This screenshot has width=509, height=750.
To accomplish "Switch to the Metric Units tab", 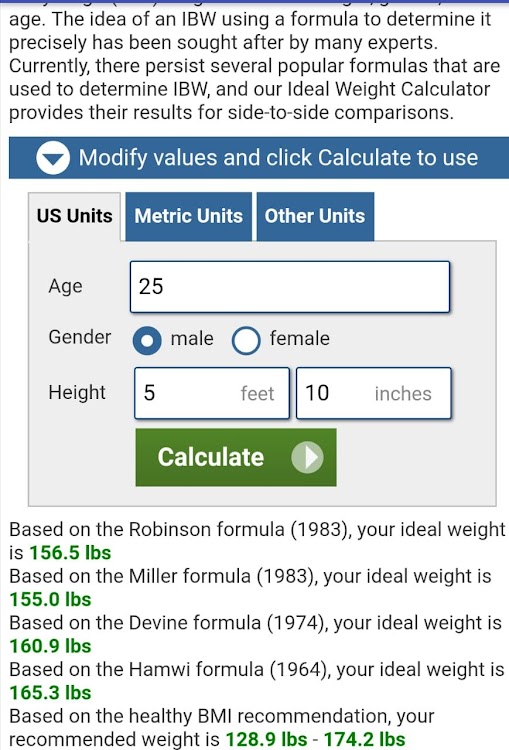I will tap(188, 216).
